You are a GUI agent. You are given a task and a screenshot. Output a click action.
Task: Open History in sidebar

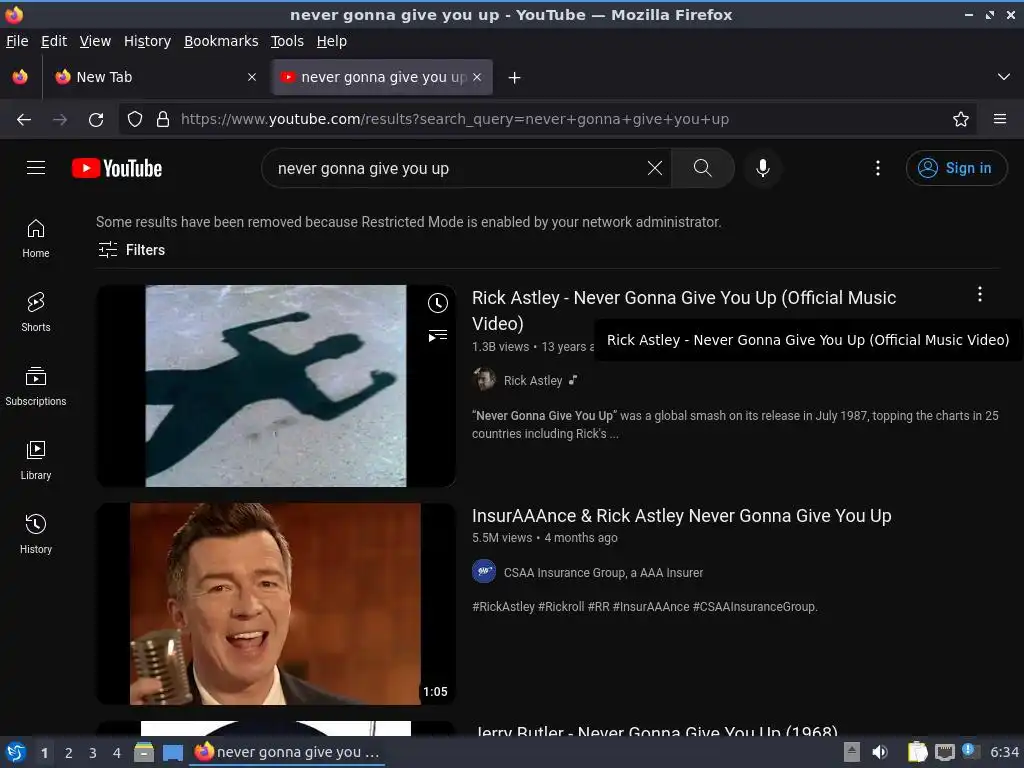click(36, 534)
